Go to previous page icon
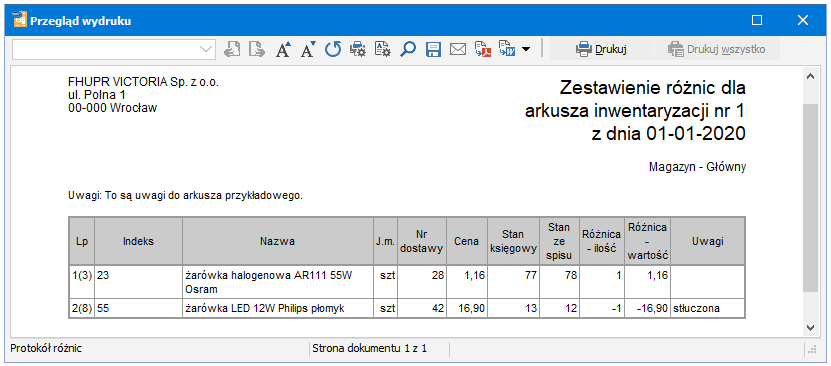 tap(232, 50)
